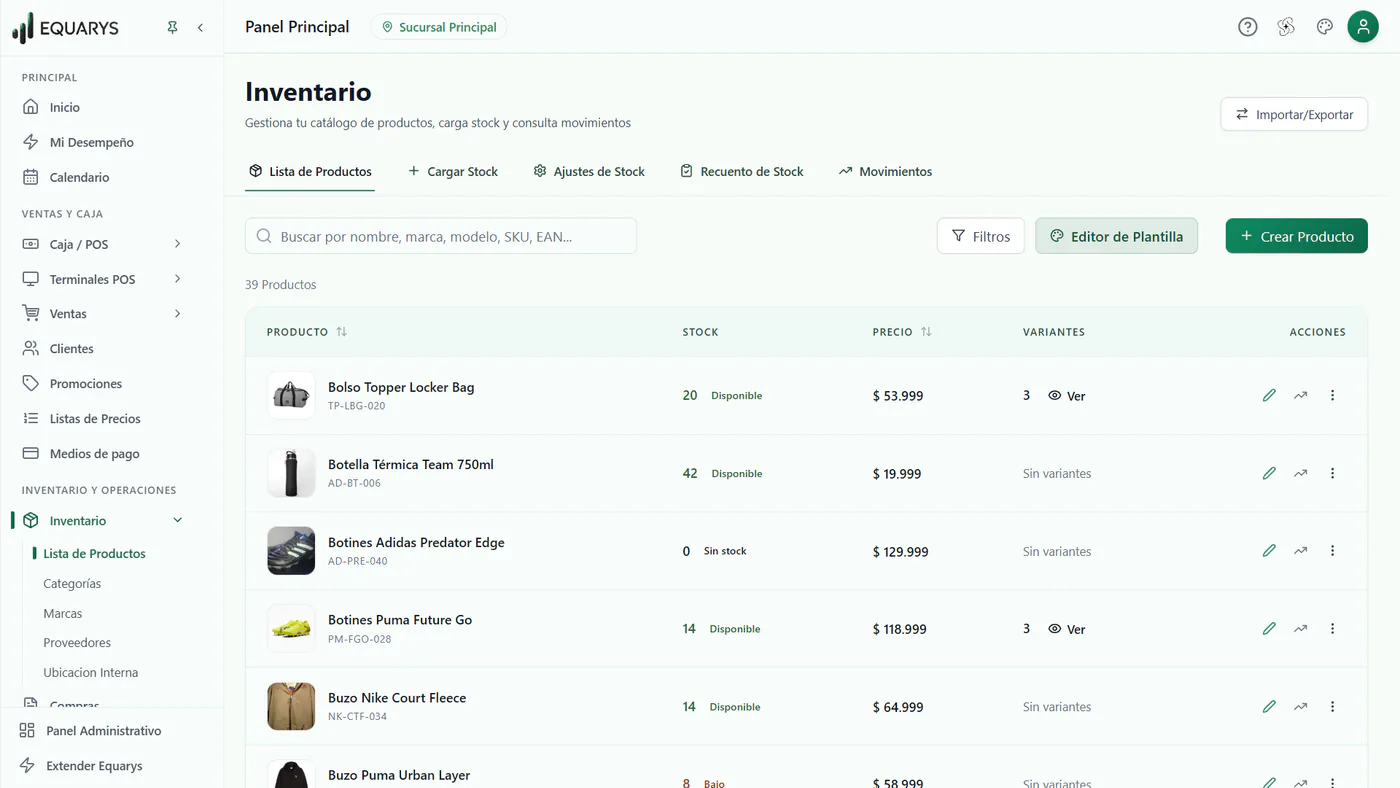Show variants of Bolso Topper Locker Bag
This screenshot has height=788, width=1400.
(x=1067, y=396)
